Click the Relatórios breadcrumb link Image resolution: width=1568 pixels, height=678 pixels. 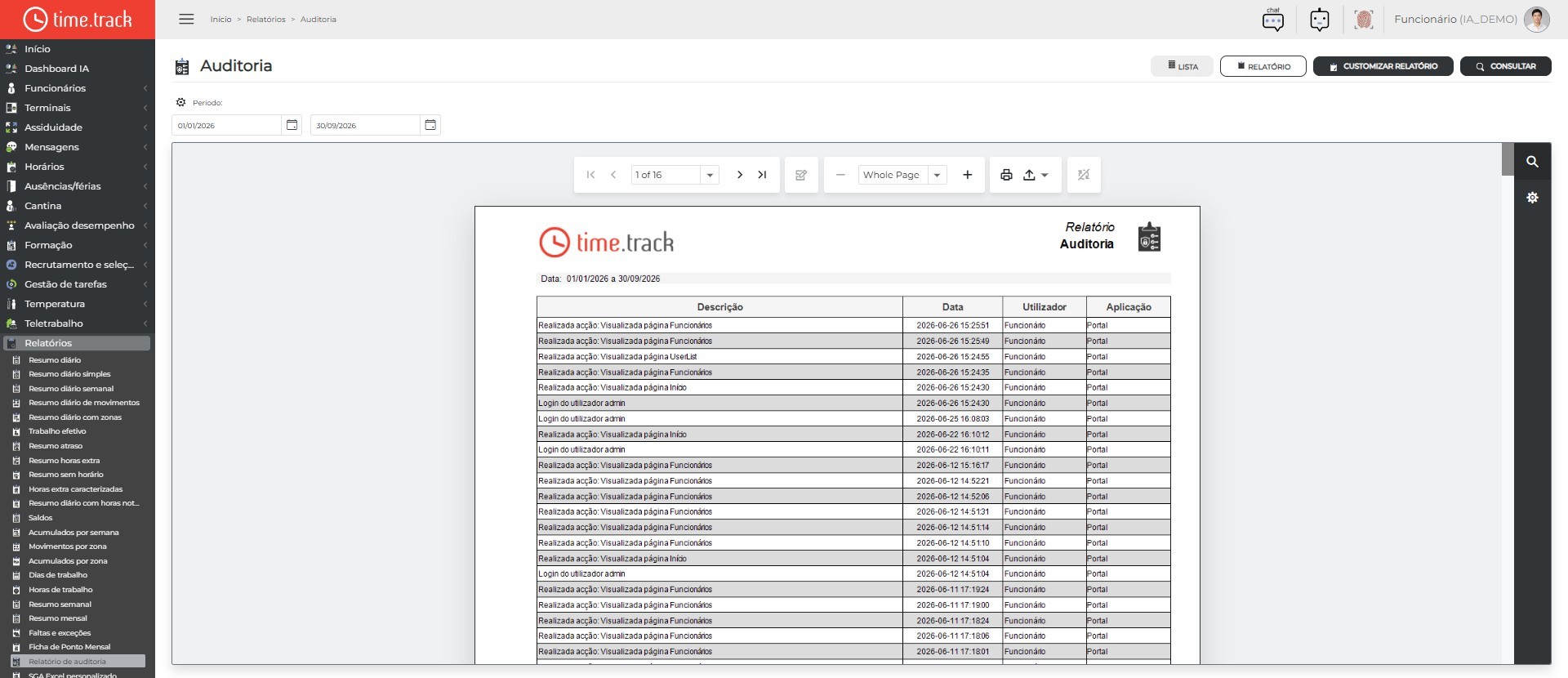pos(266,20)
